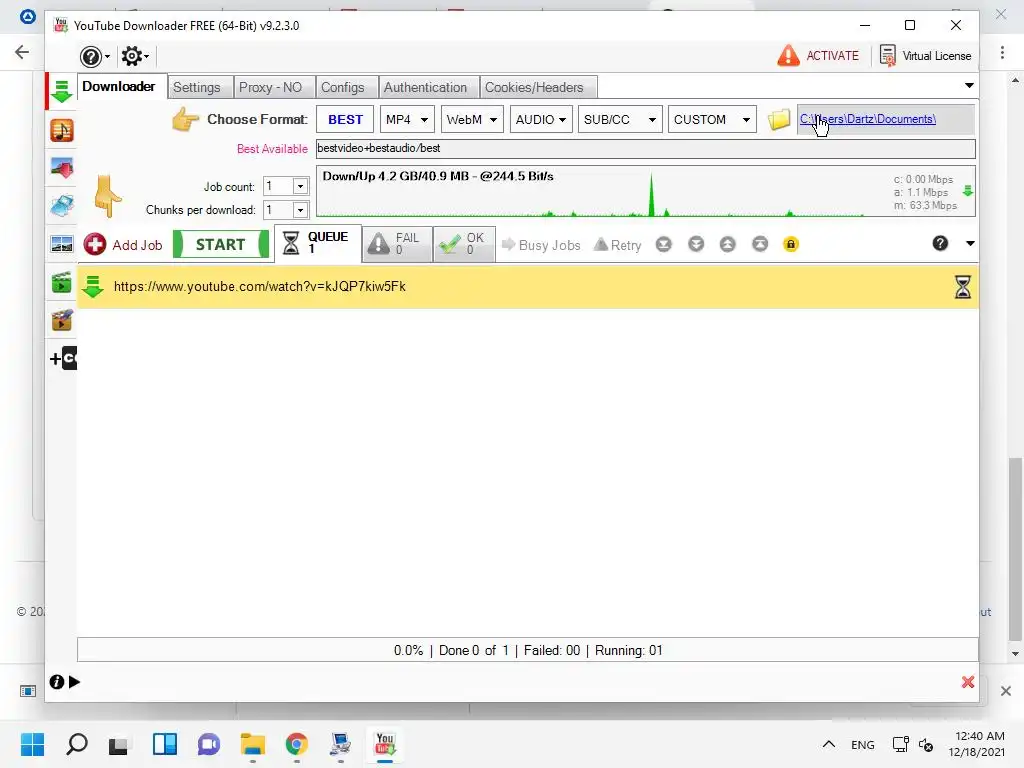Click the play arrow at bottom left
Image resolution: width=1024 pixels, height=768 pixels.
point(74,682)
